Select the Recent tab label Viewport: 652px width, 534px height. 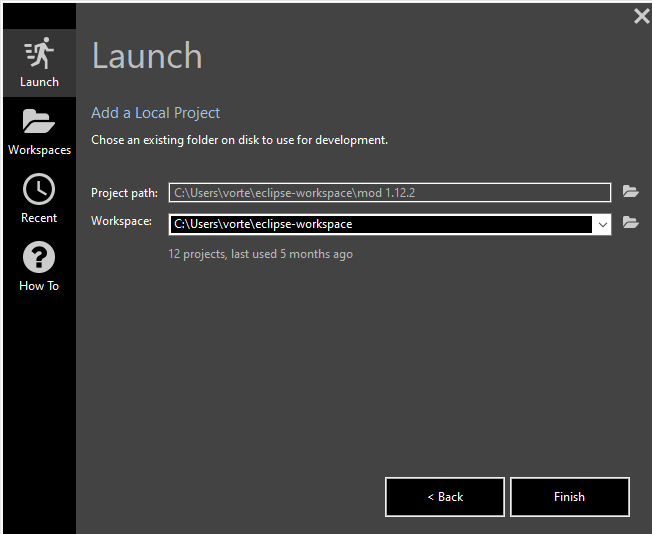(39, 218)
